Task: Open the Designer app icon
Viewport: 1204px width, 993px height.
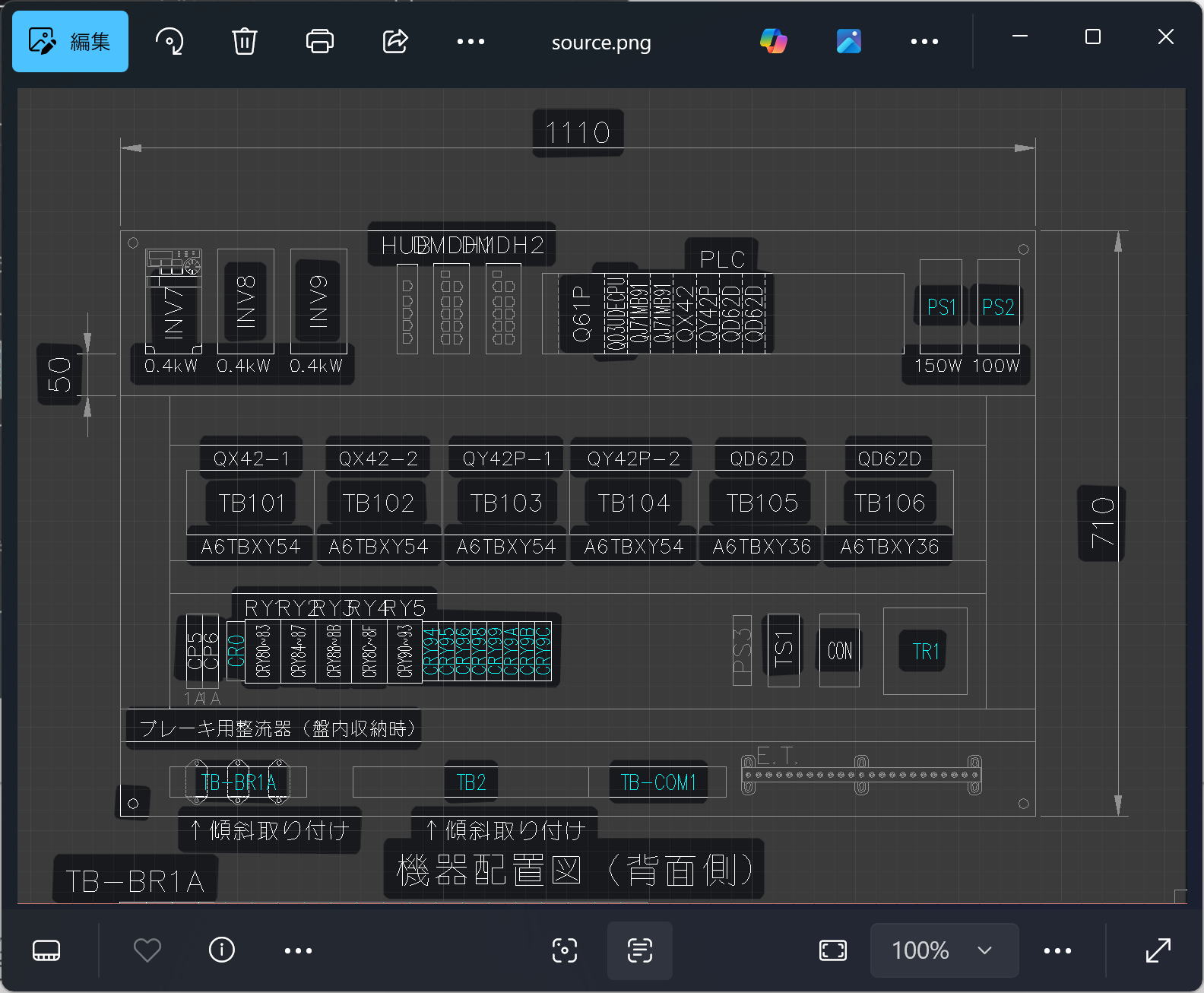Action: click(848, 41)
